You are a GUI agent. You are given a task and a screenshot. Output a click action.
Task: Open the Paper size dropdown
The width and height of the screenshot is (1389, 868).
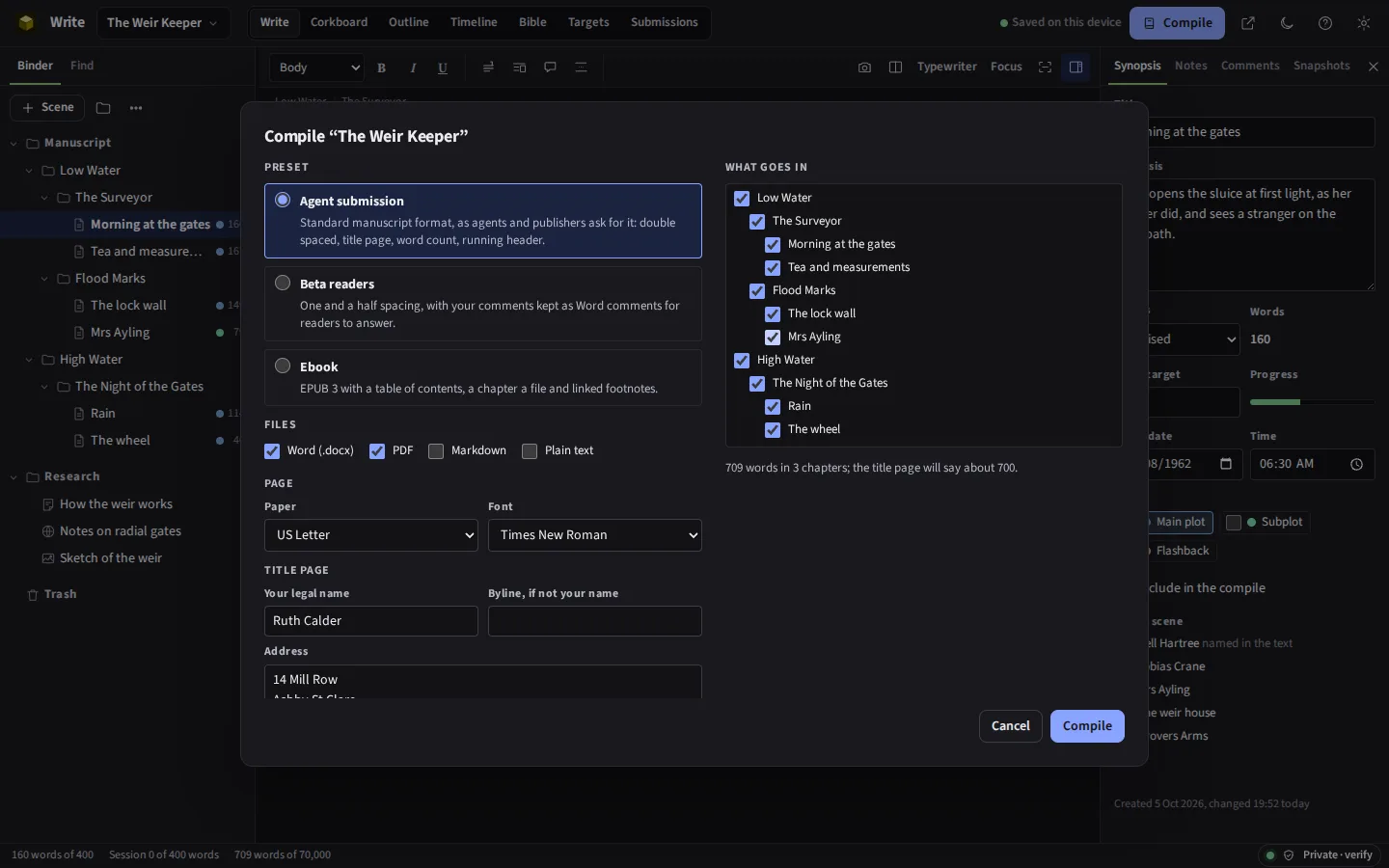(371, 535)
